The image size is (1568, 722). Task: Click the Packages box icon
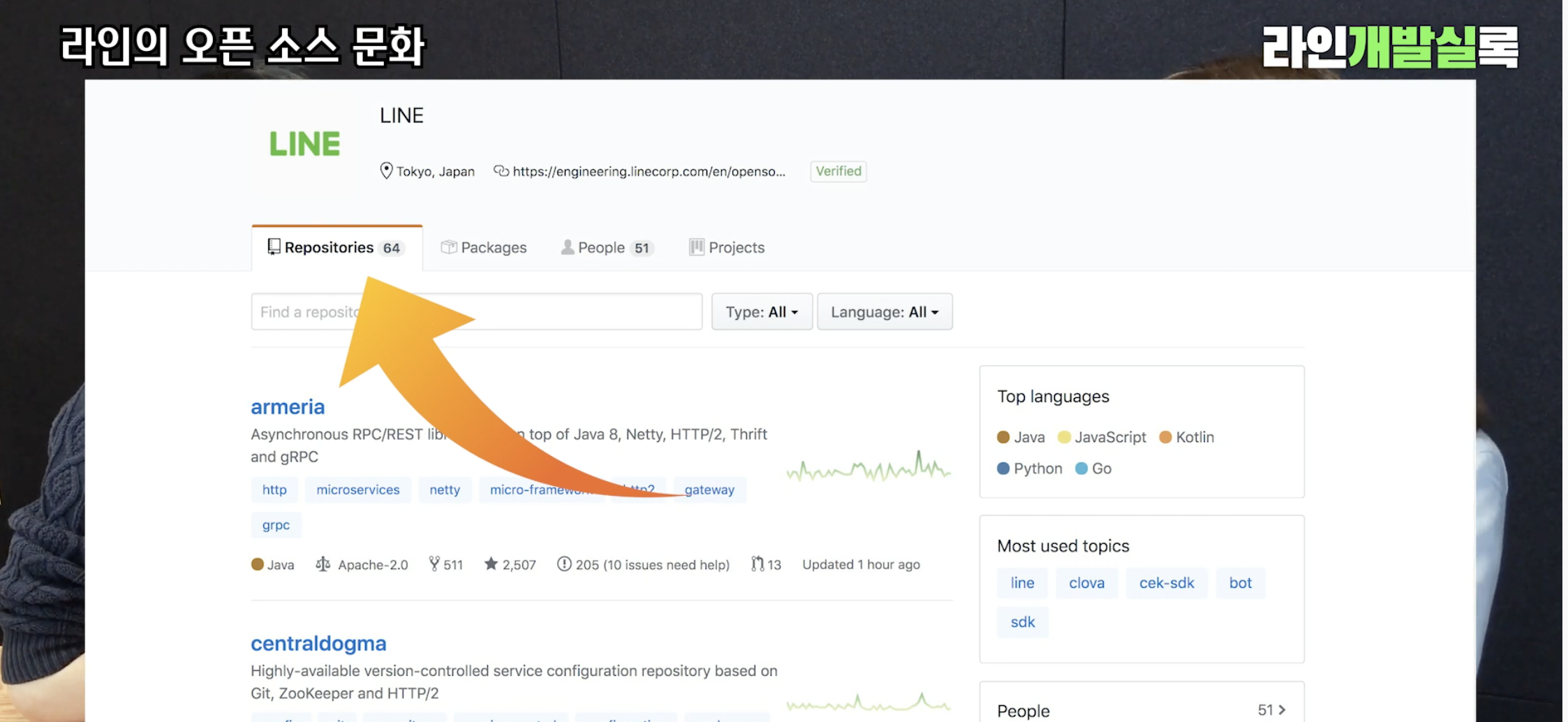click(x=449, y=246)
